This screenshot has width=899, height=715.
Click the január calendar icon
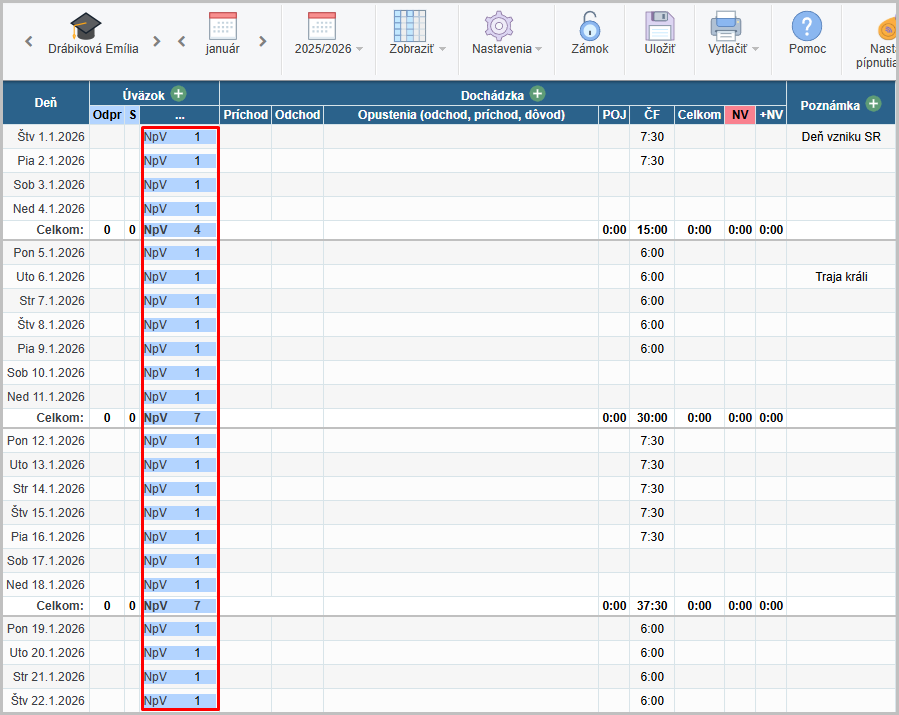tap(222, 26)
